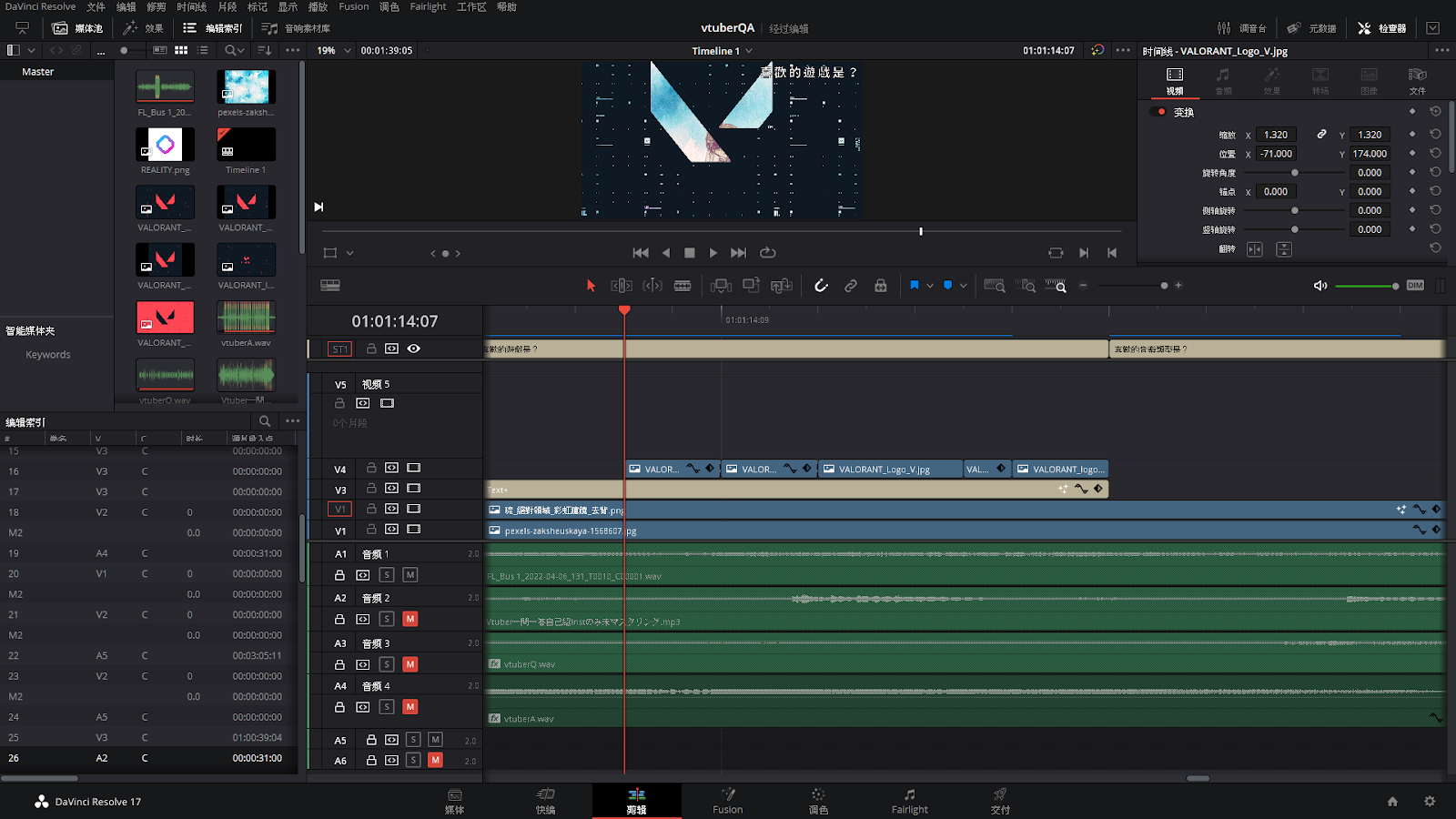Open the Timeline 1 name dropdown
Viewport: 1456px width, 819px height.
[723, 51]
